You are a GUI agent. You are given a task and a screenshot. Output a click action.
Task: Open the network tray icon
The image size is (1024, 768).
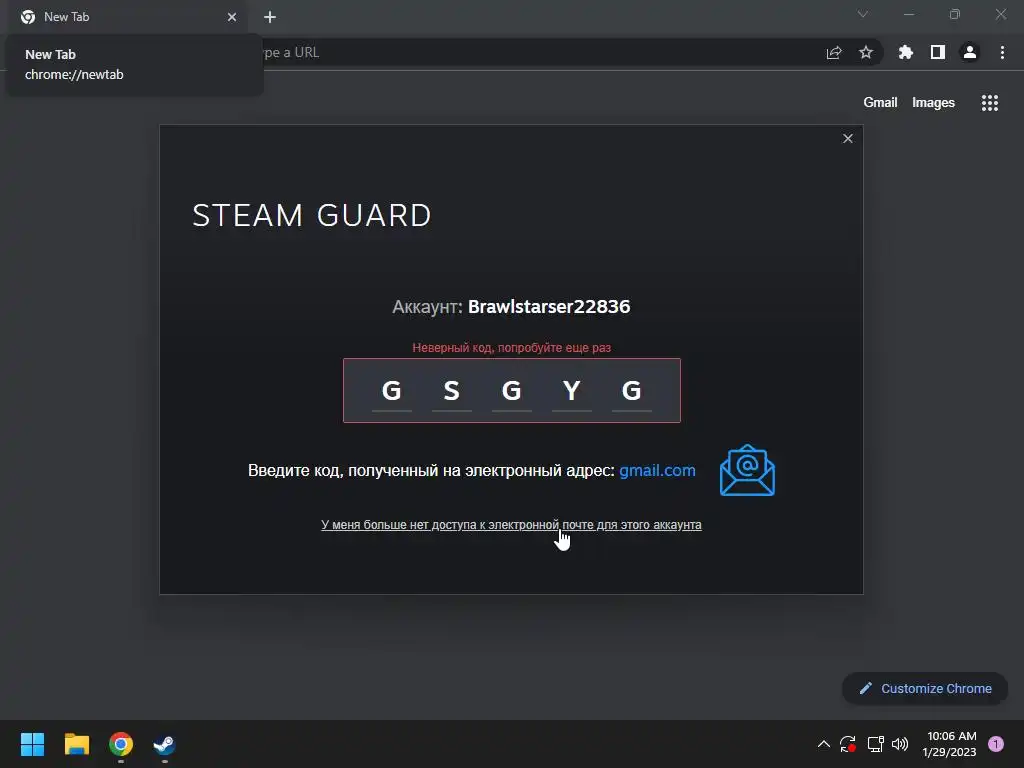click(875, 744)
